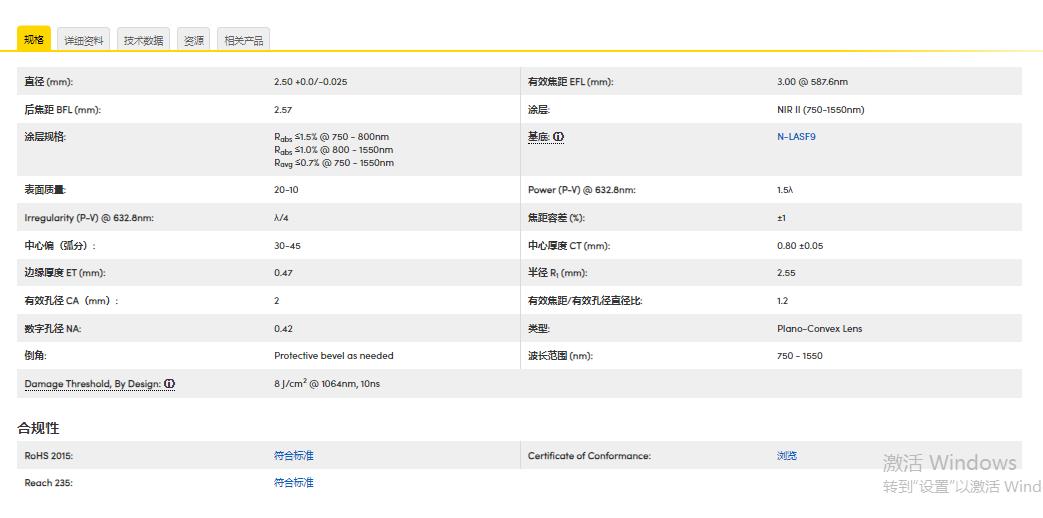This screenshot has height=518, width=1043.
Task: Select radius R1 value 2.55
Action: (x=786, y=273)
